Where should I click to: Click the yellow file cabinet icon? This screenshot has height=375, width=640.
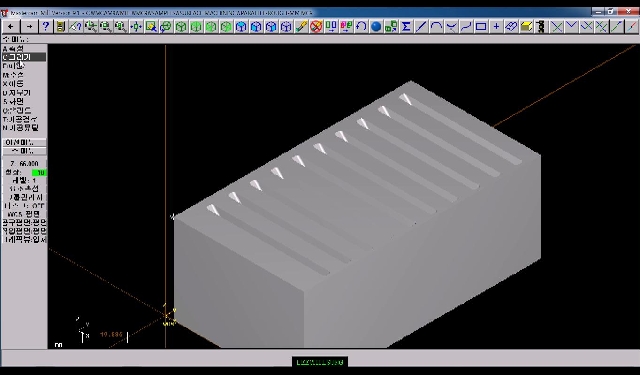coord(60,27)
